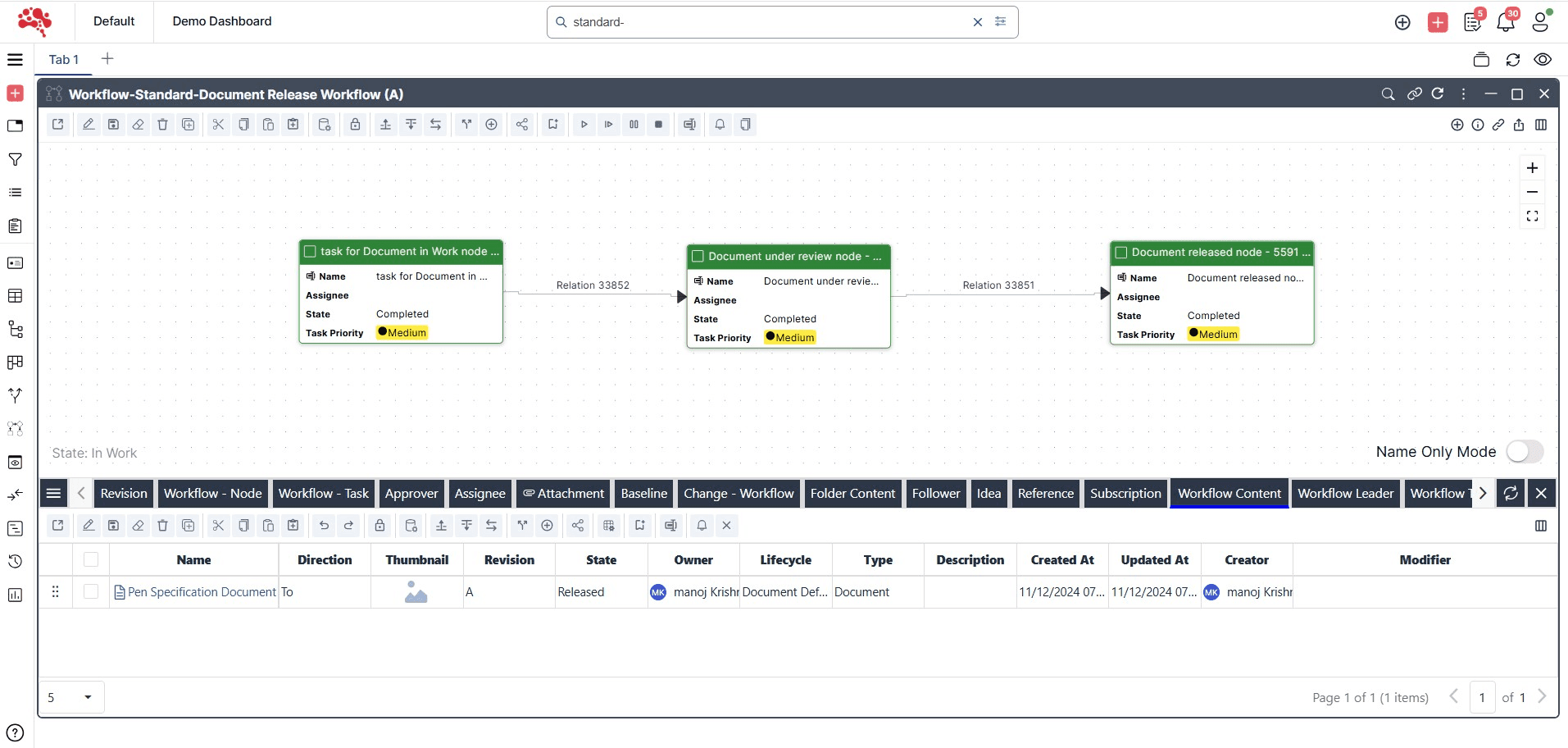
Task: Click the stop button in workflow toolbar
Action: [658, 125]
